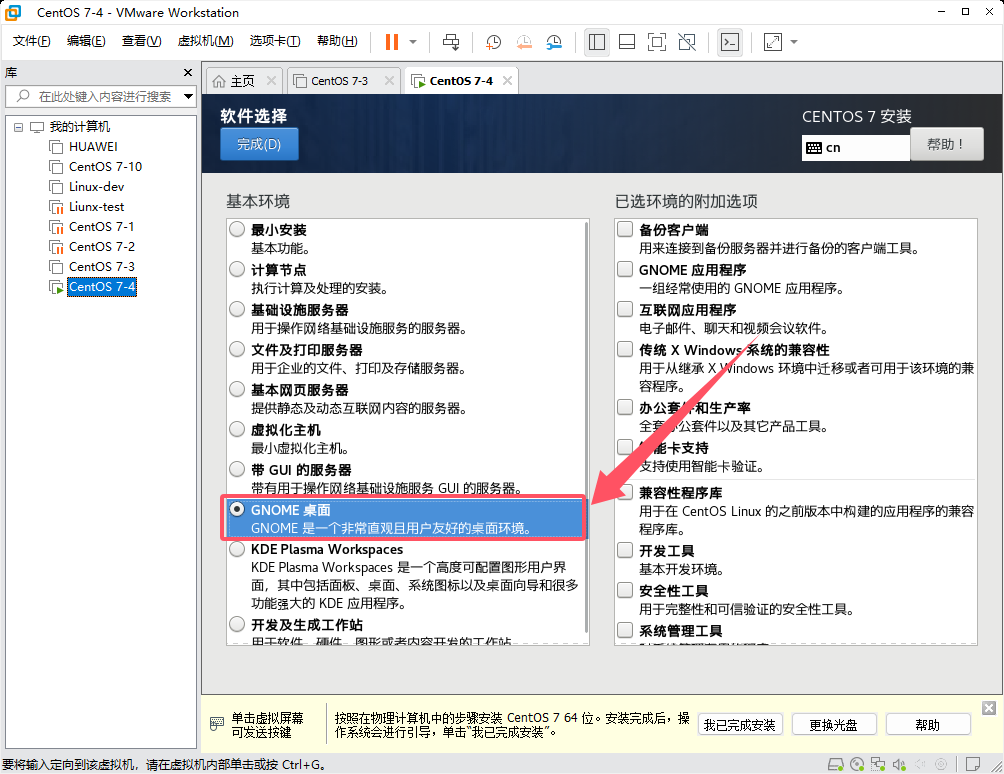Check the 开发工具 checkbox
The height and width of the screenshot is (774, 1004).
point(625,550)
